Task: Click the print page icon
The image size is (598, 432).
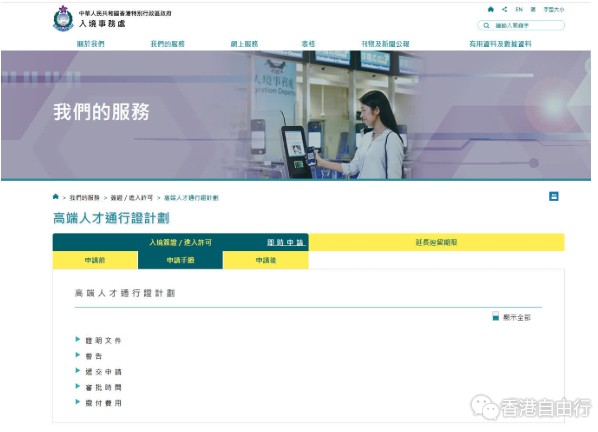Action: [x=554, y=196]
